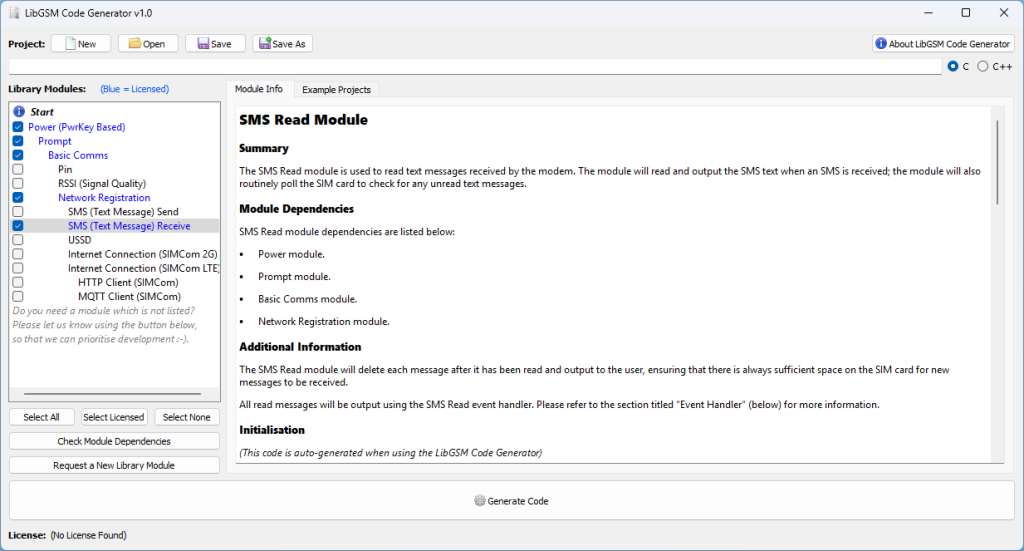Screen dimensions: 1024x551
Task: Select the USSD row text
Action: pyautogui.click(x=80, y=240)
